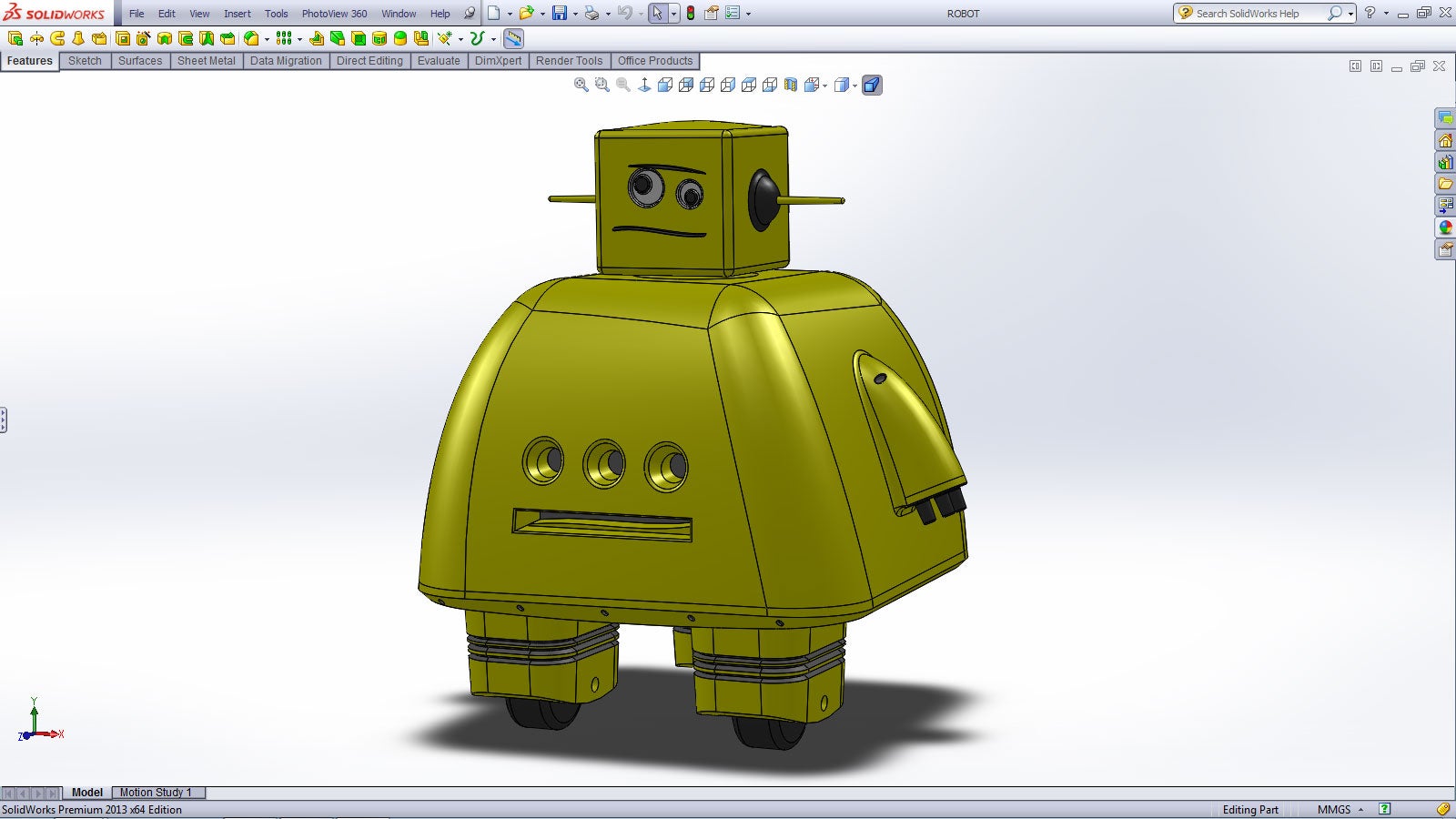Switch to the Motion Study 1 tab
This screenshot has height=819, width=1456.
click(157, 793)
